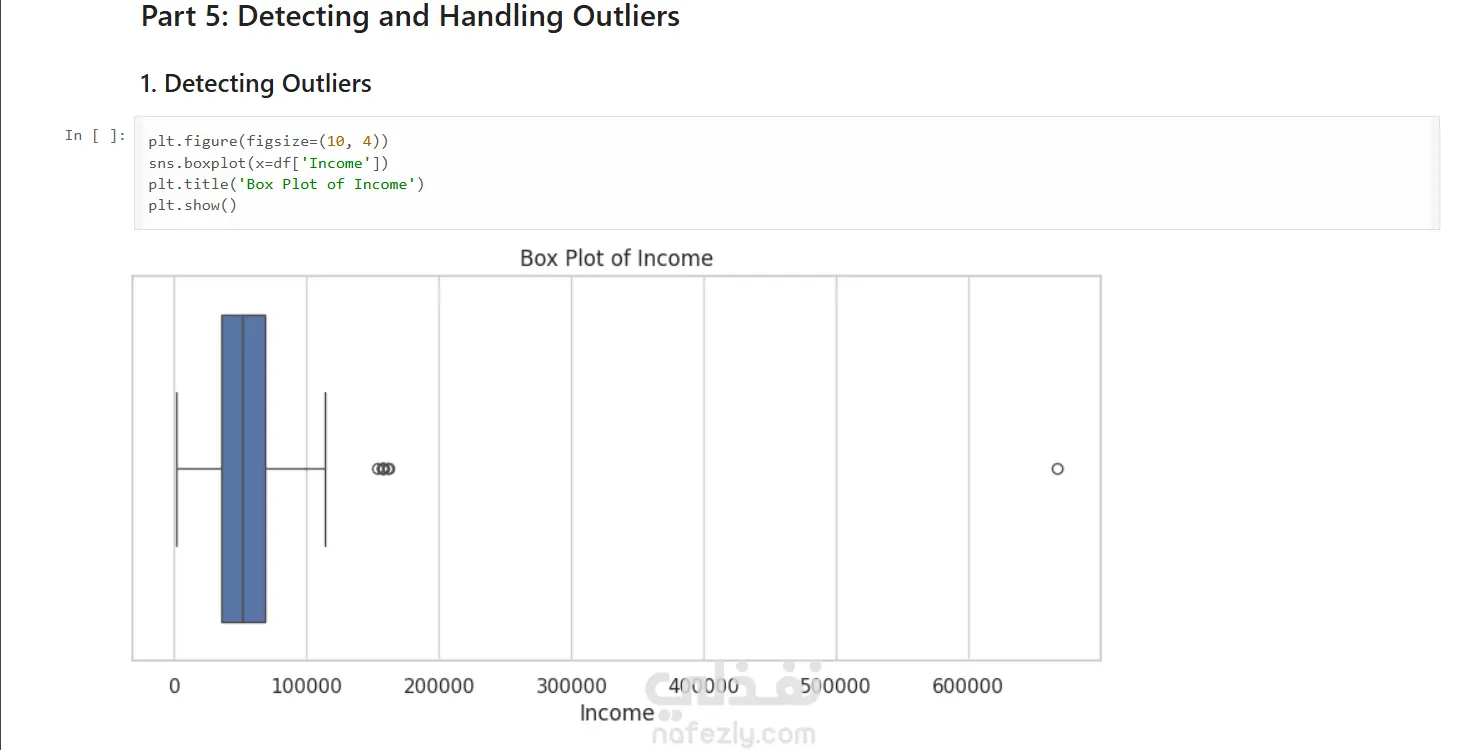Image resolution: width=1468 pixels, height=750 pixels.
Task: Click the far-right outlier point near 660000
Action: pyautogui.click(x=1057, y=468)
